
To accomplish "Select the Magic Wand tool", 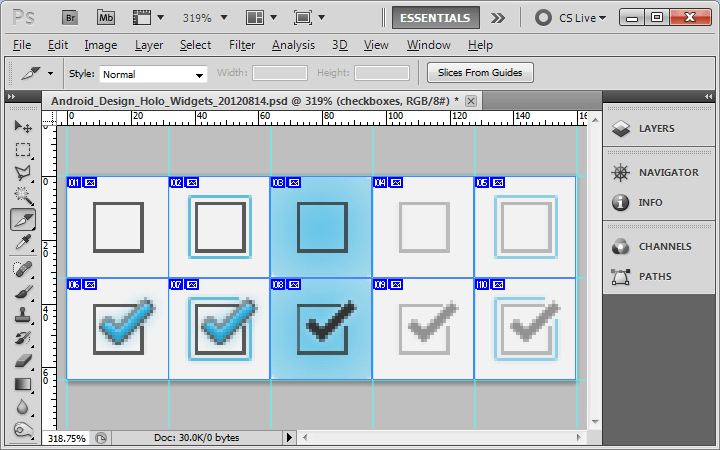I will [x=22, y=196].
